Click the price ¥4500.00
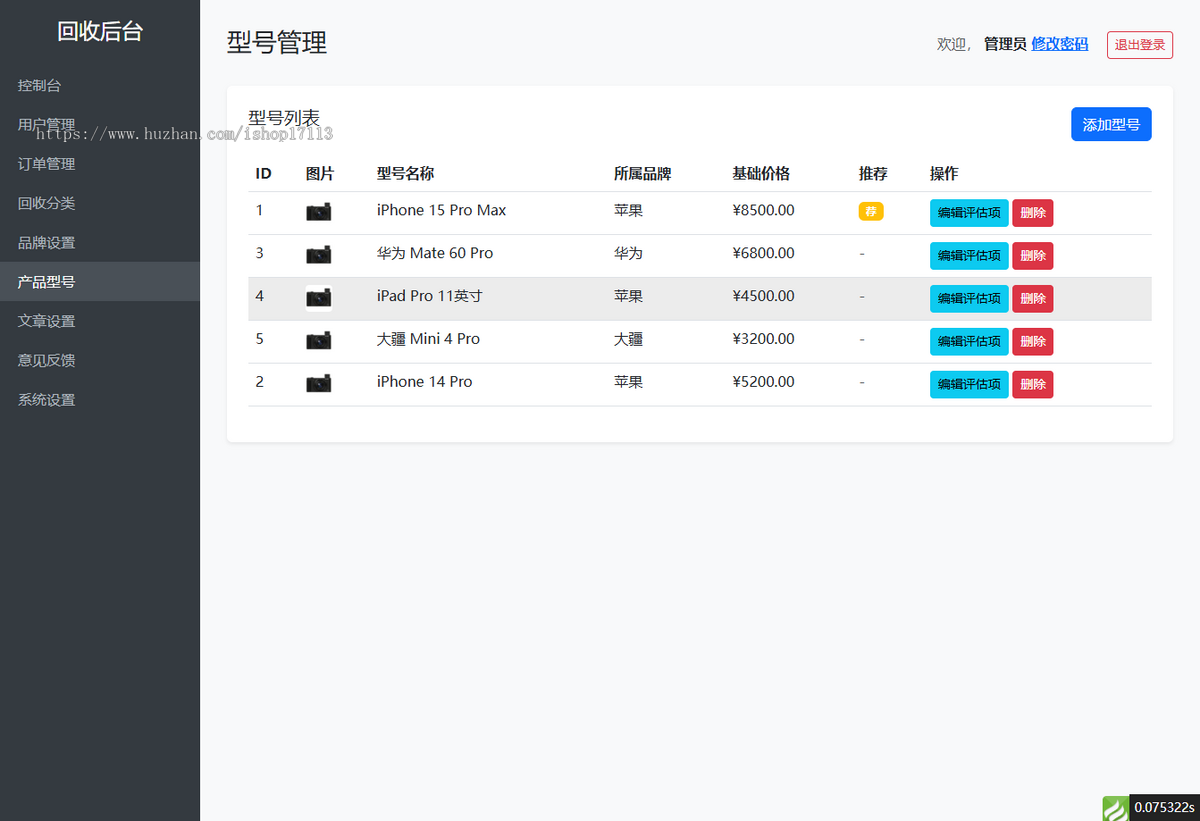Image resolution: width=1200 pixels, height=821 pixels. pyautogui.click(x=764, y=296)
